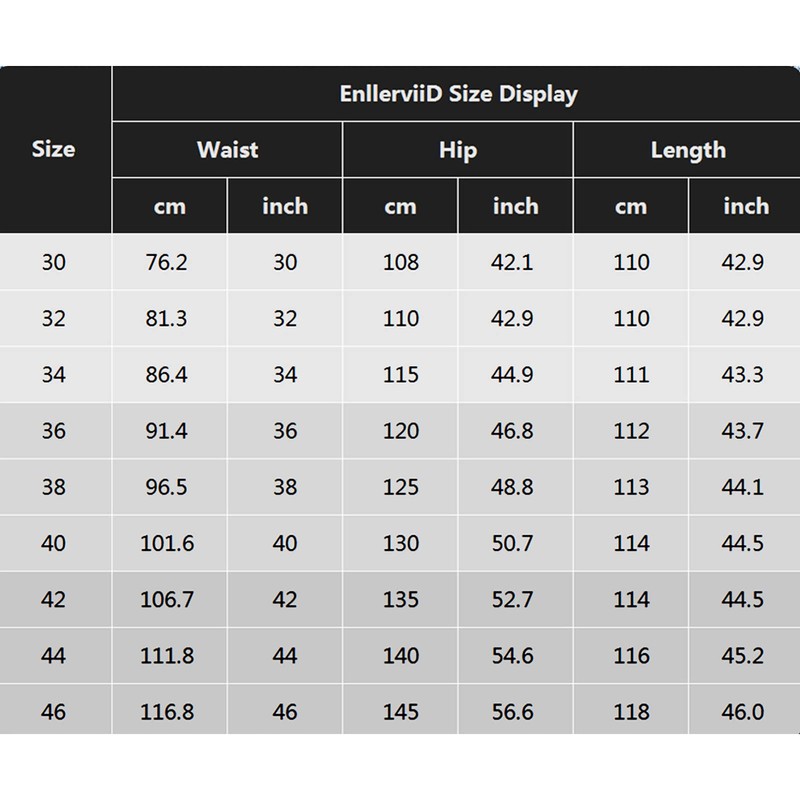The image size is (800, 800).
Task: Click the inch subheader under Hip
Action: [515, 206]
